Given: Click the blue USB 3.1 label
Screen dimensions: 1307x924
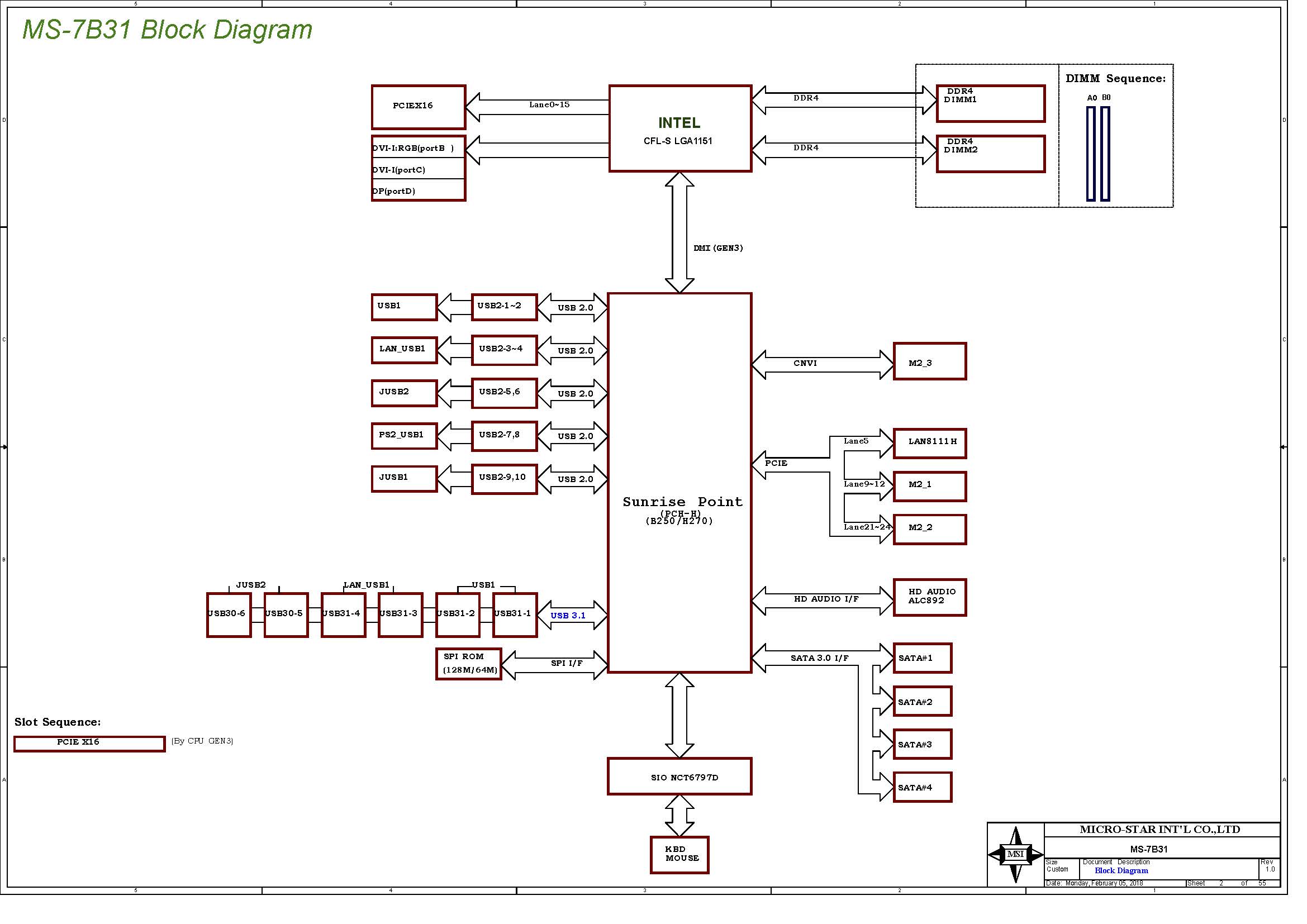Looking at the screenshot, I should coord(568,616).
